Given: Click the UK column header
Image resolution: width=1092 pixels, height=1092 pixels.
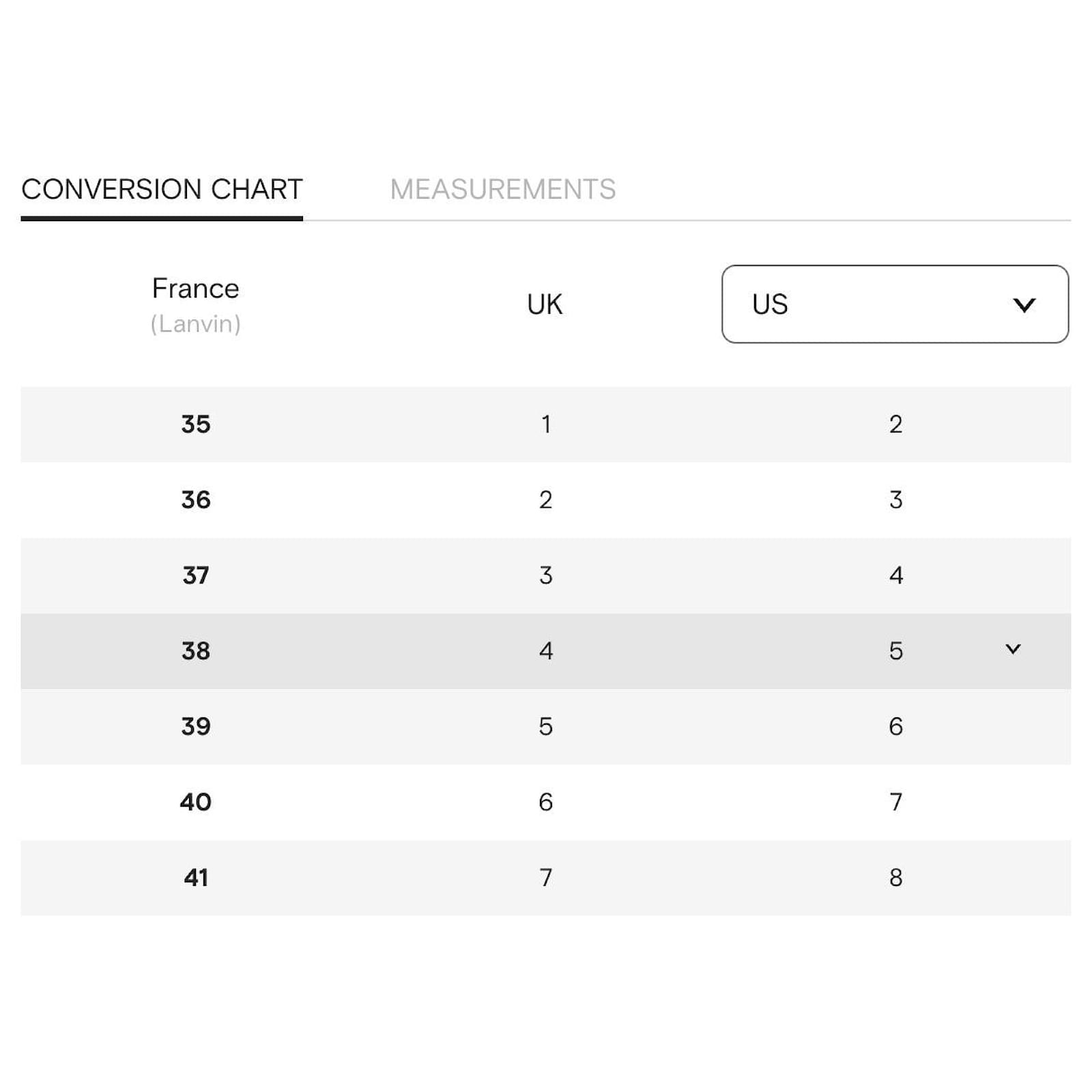Looking at the screenshot, I should pyautogui.click(x=545, y=304).
